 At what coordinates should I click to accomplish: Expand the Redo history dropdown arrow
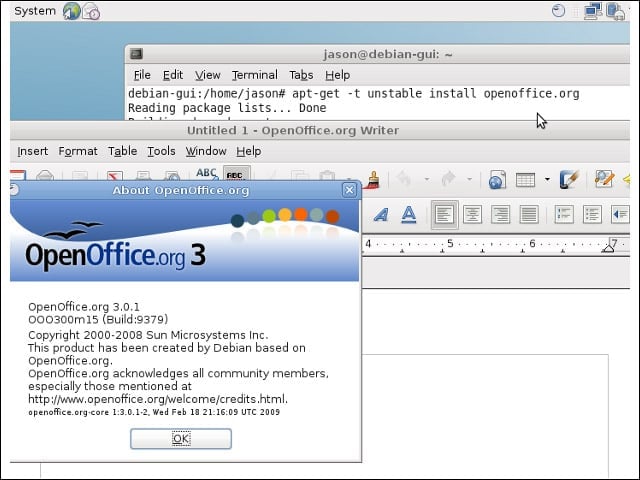[x=469, y=179]
